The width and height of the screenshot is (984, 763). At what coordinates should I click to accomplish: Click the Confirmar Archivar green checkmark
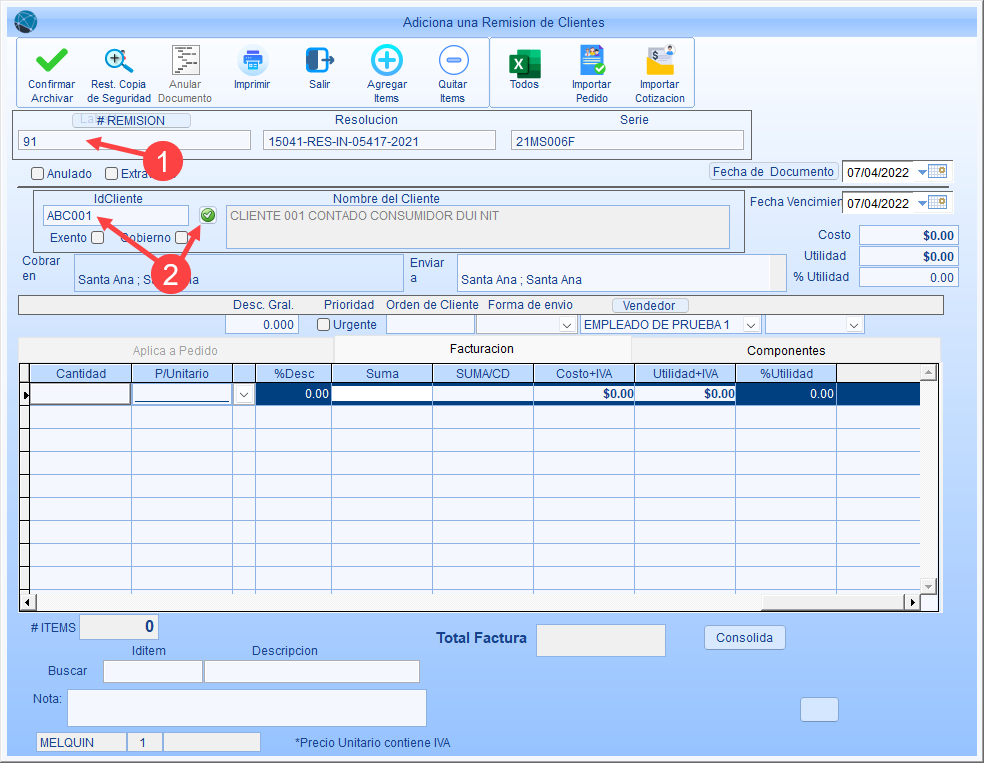(x=51, y=61)
